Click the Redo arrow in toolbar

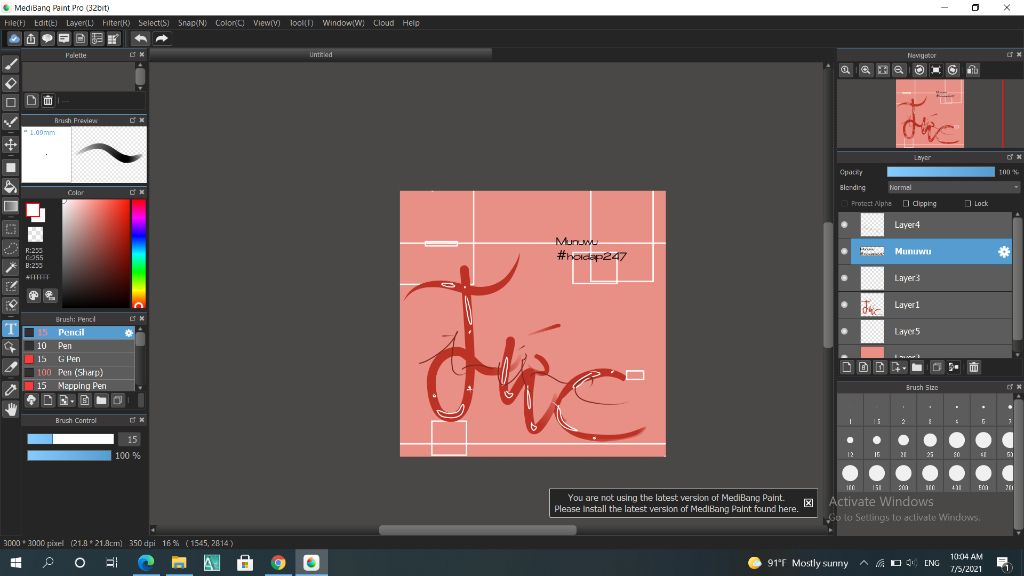click(x=161, y=39)
